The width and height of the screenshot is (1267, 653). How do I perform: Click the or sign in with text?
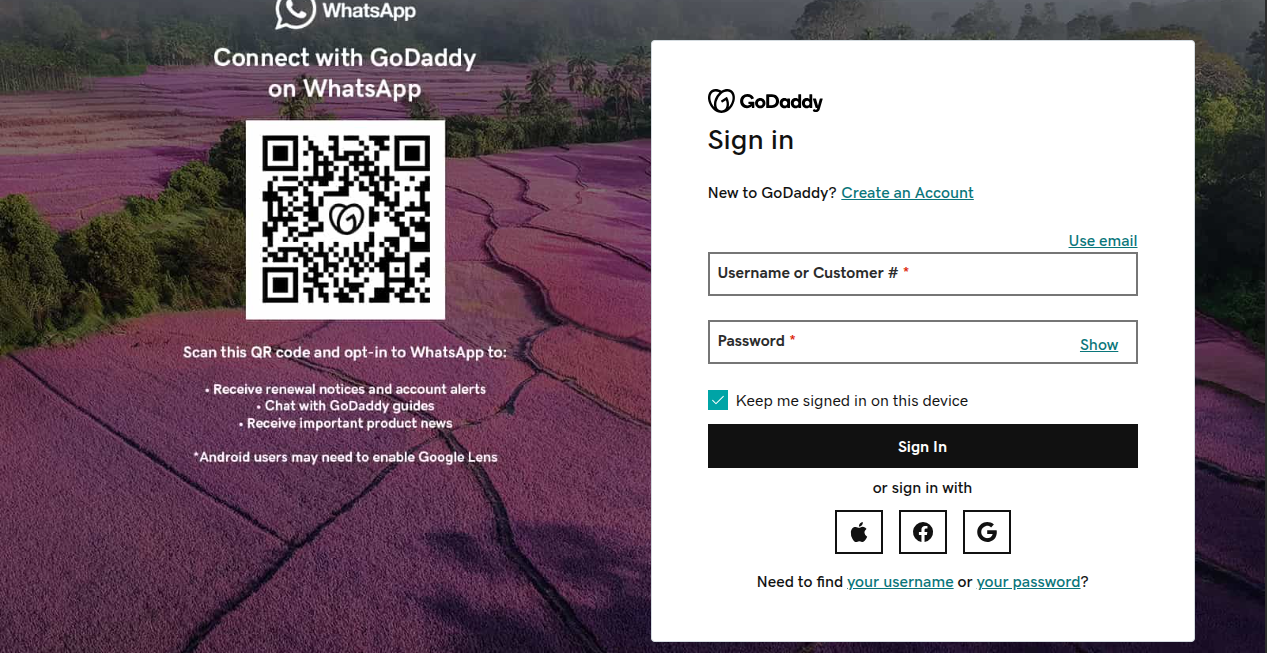(922, 487)
